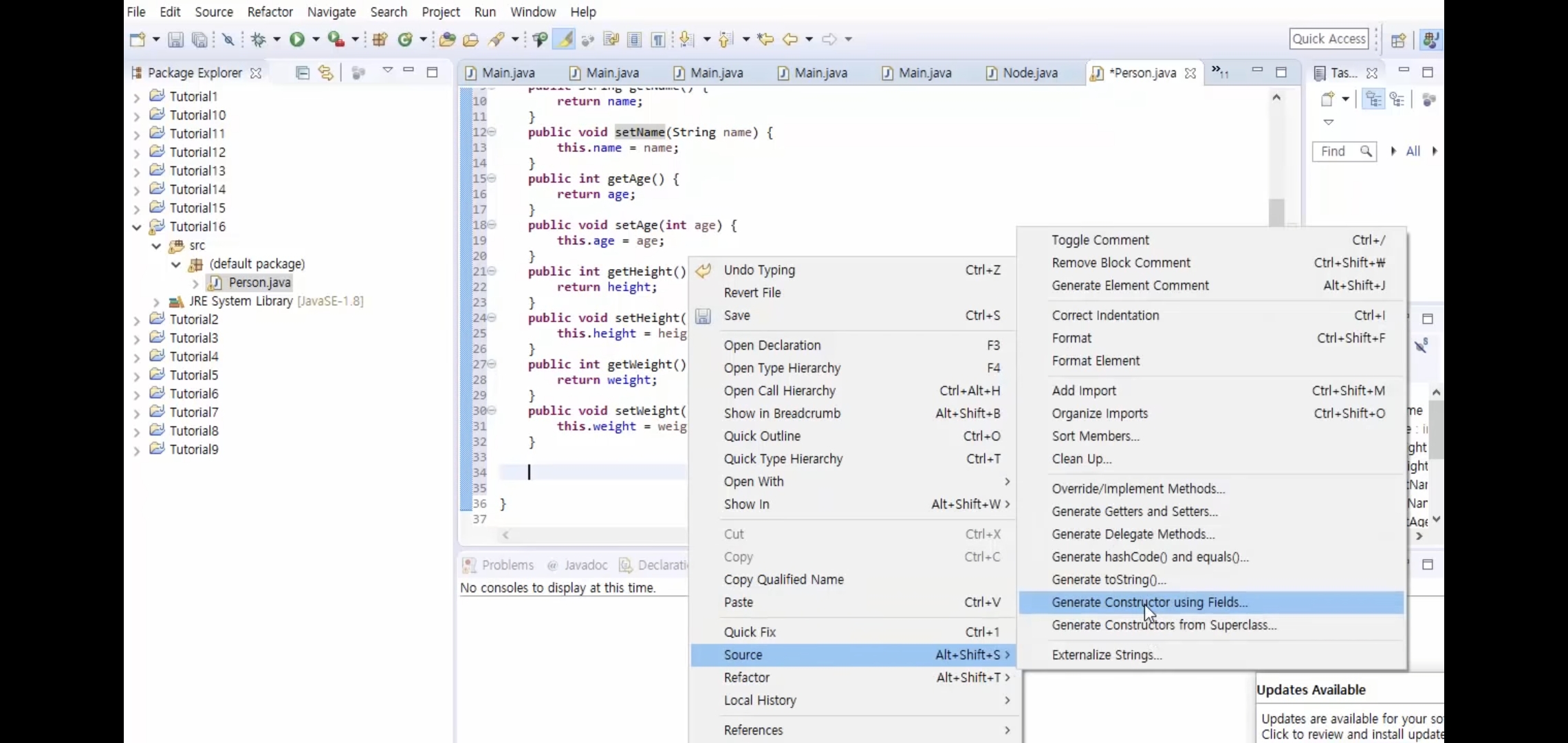
Task: Open Quick Fix context menu entry
Action: click(853, 632)
